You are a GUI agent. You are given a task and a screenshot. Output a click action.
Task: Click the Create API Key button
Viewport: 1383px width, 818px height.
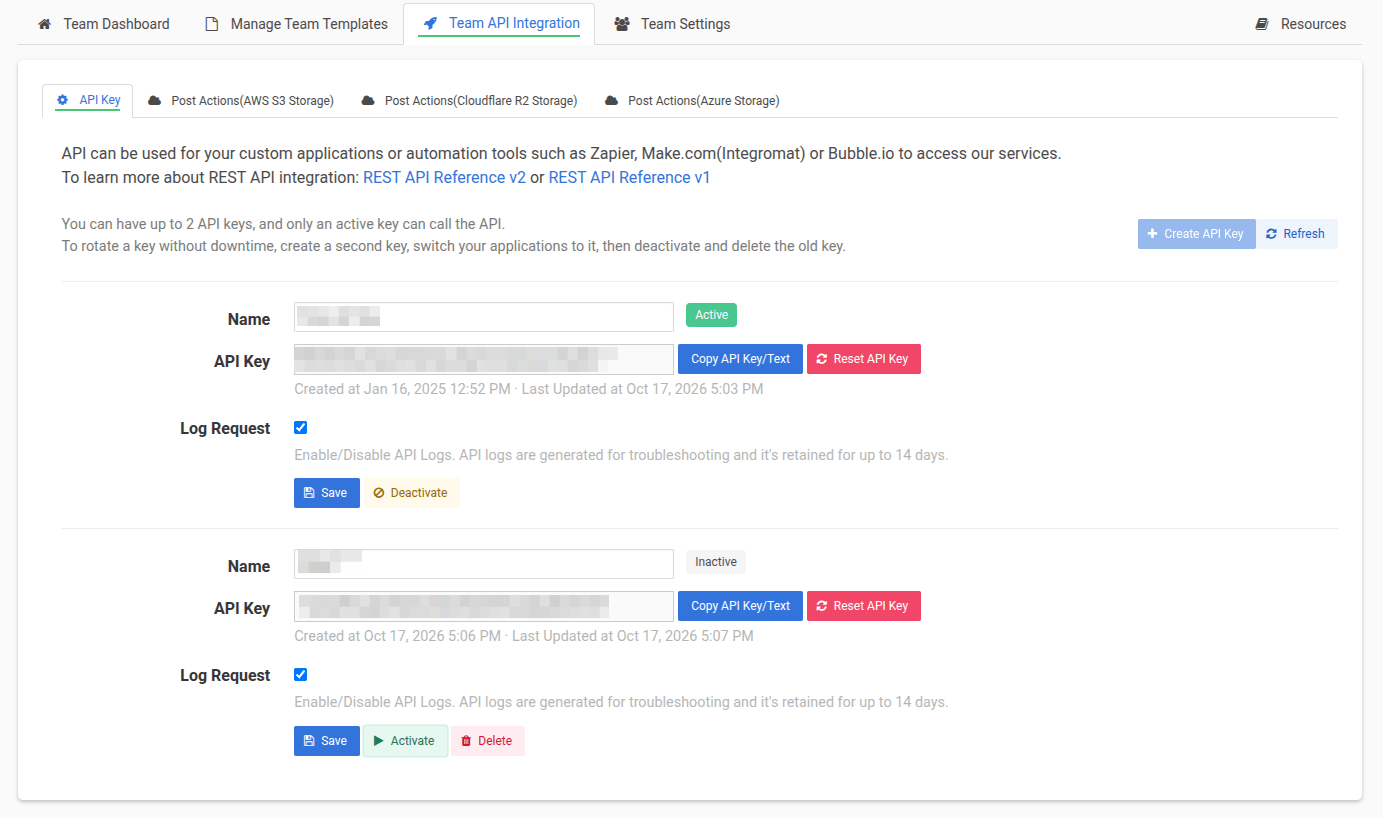click(1196, 234)
